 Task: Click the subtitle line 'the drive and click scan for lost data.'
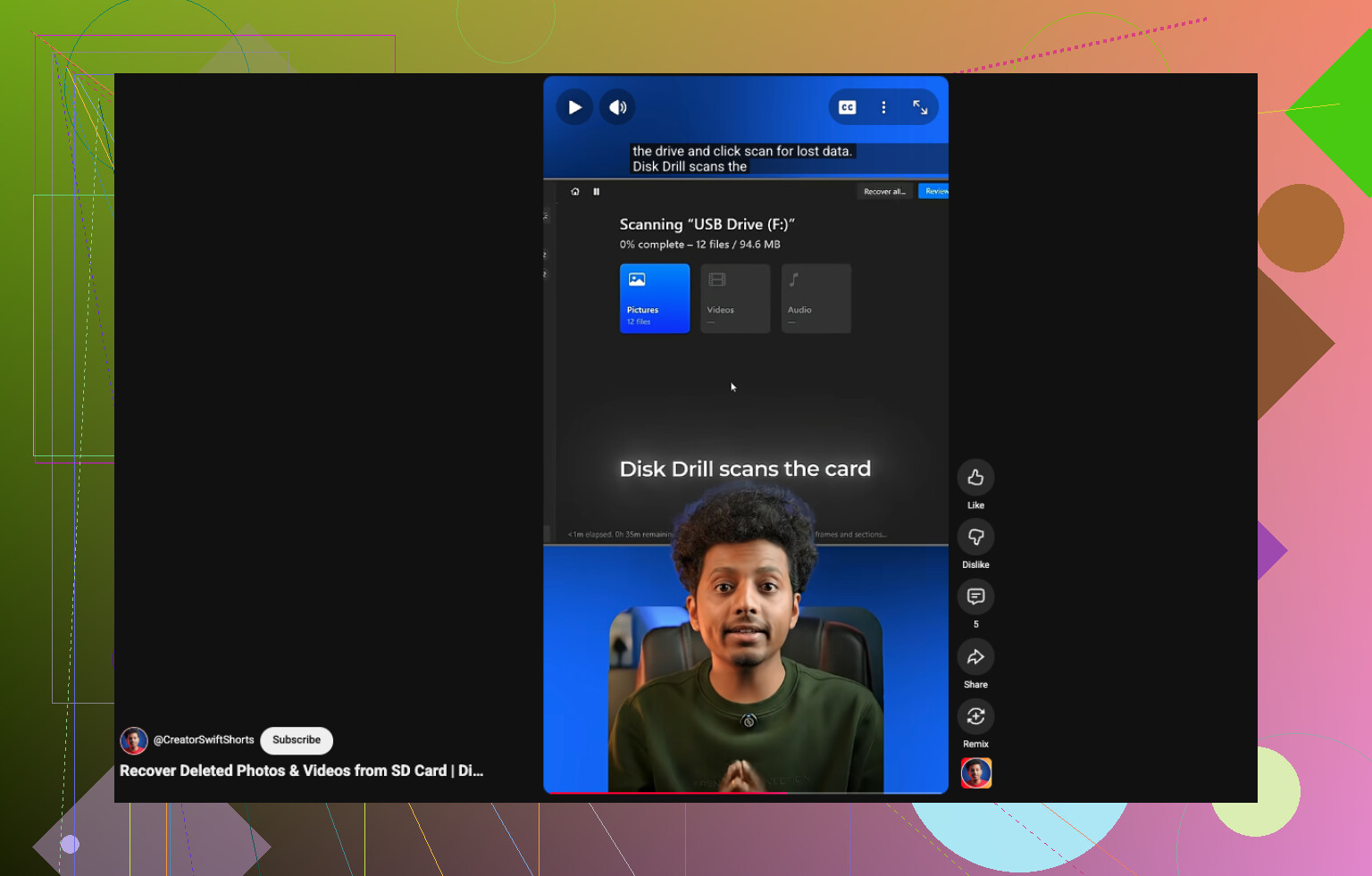coord(742,151)
